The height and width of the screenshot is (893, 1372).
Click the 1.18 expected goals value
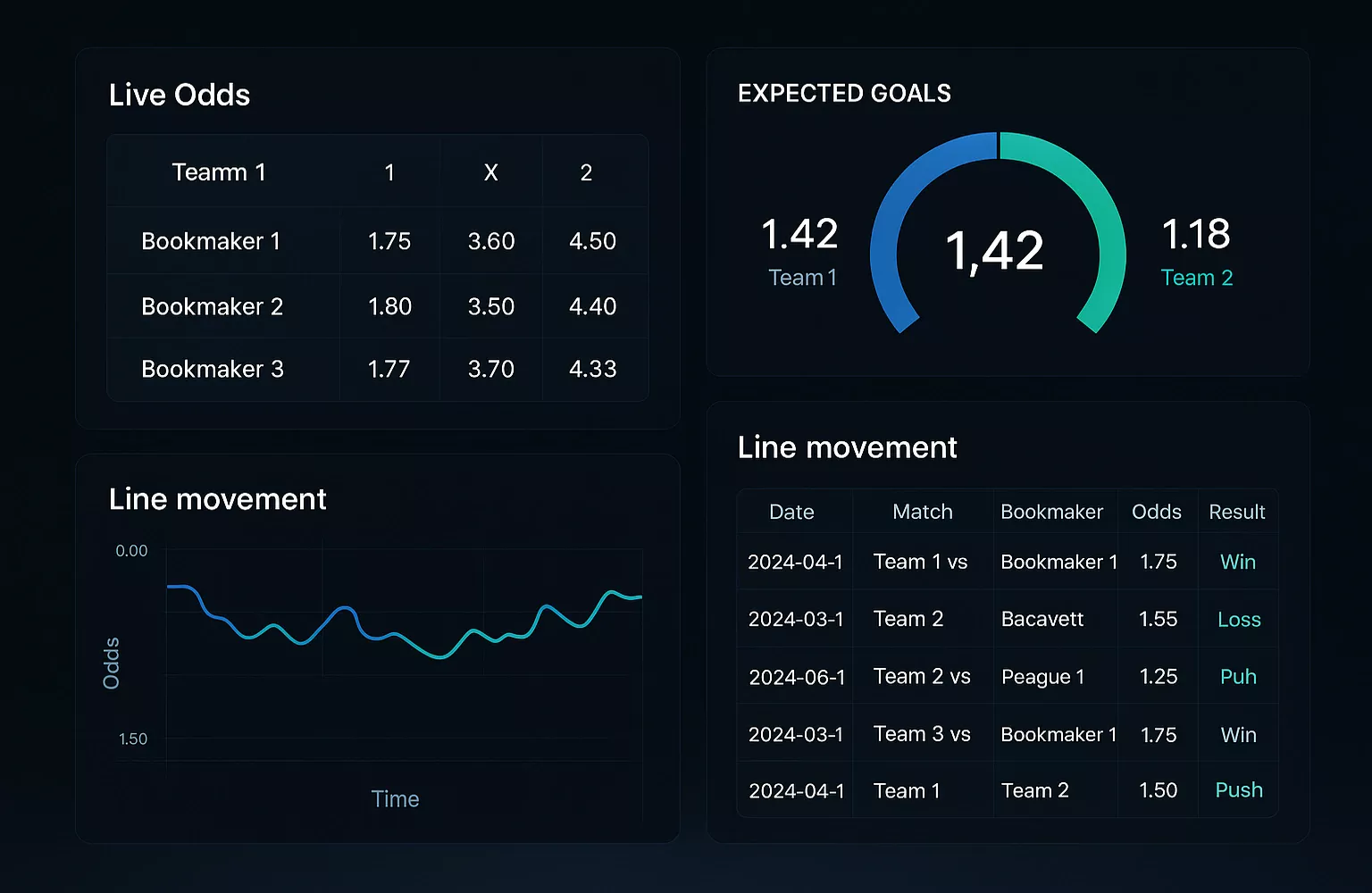pyautogui.click(x=1196, y=235)
